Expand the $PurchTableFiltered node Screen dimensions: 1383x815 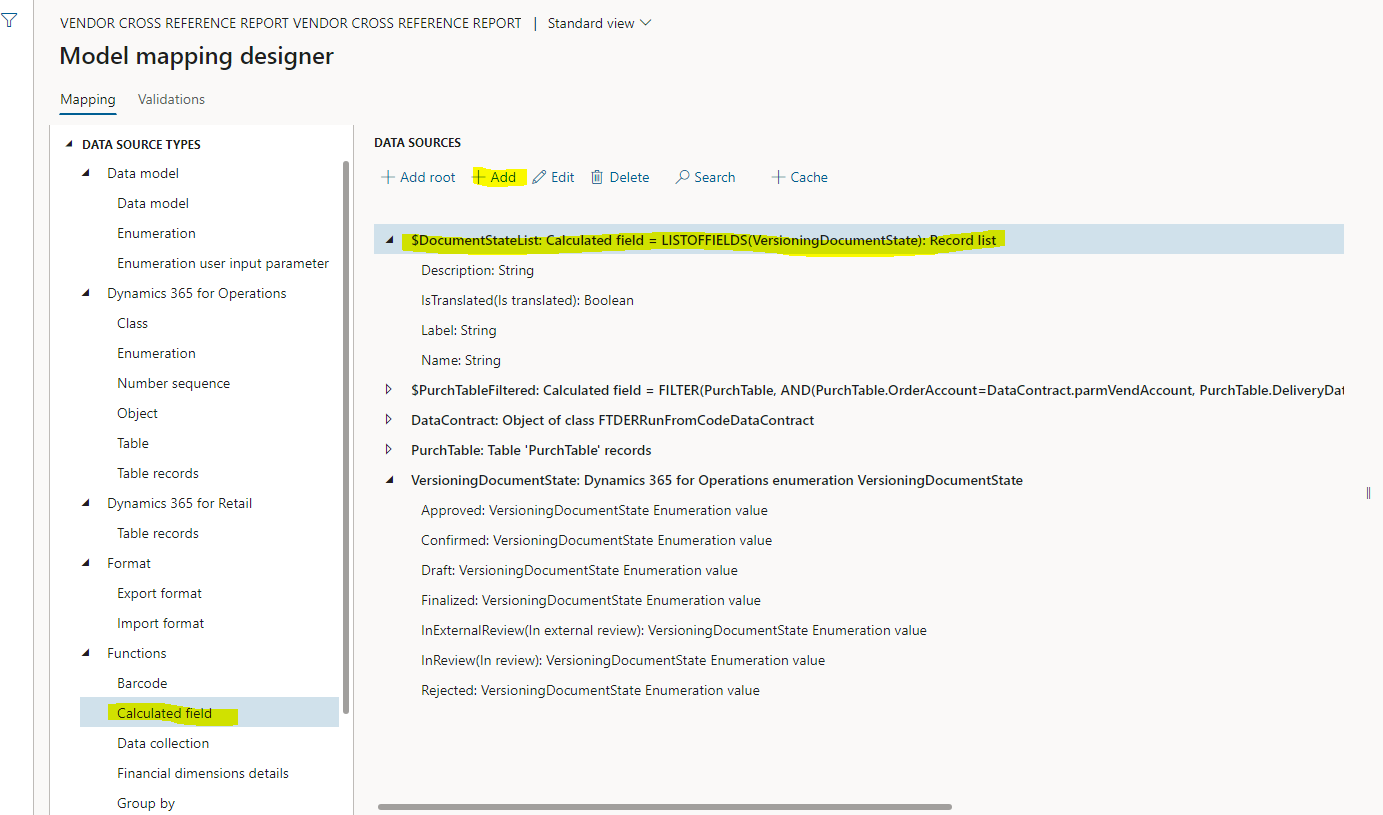click(389, 390)
